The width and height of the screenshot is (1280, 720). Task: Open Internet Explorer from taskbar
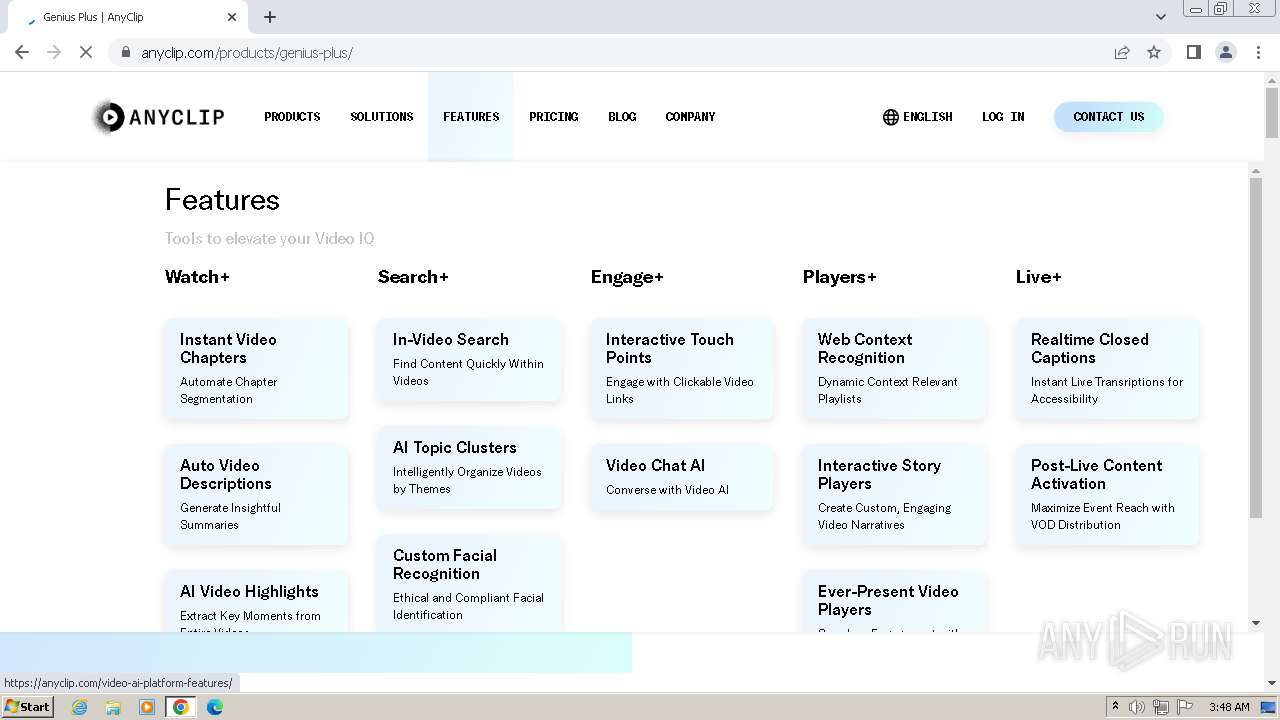pos(79,707)
